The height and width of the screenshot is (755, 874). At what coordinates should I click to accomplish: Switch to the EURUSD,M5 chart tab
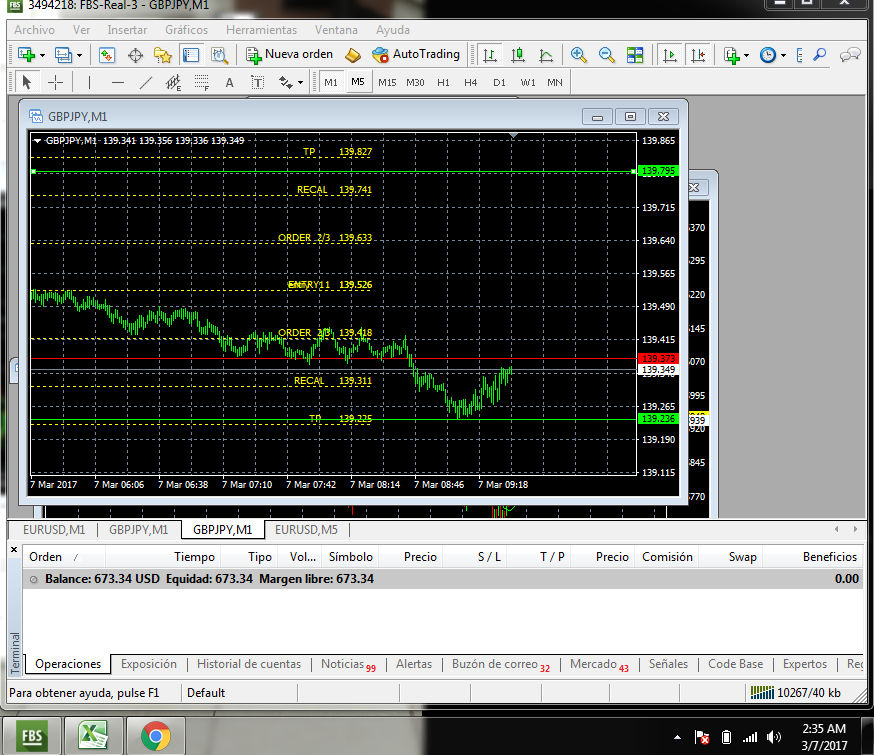tap(306, 529)
